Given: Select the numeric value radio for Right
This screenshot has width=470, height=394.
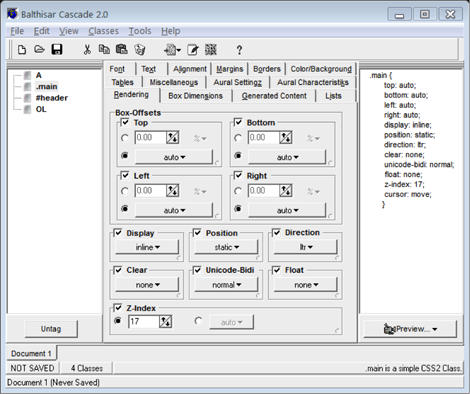Looking at the screenshot, I should point(238,191).
